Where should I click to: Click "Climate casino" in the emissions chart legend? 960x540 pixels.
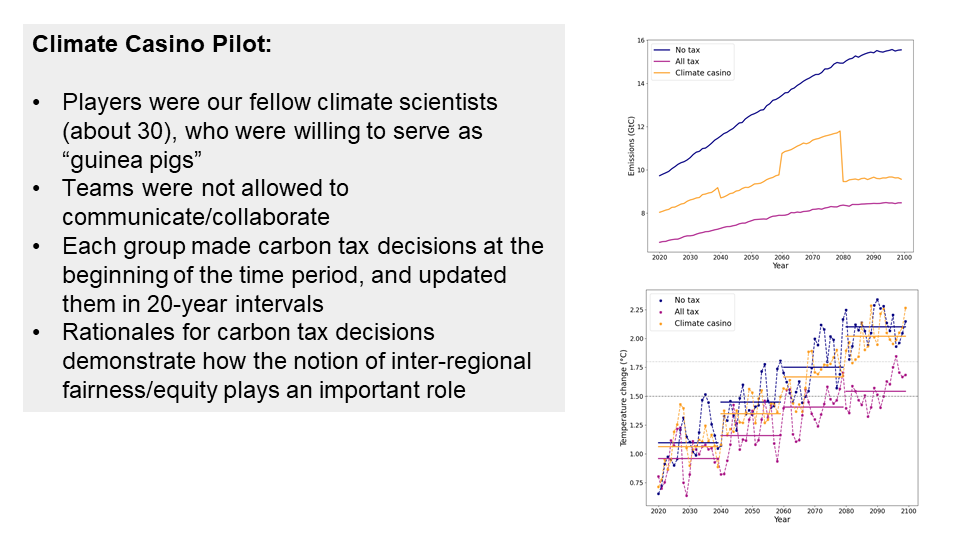[x=703, y=73]
